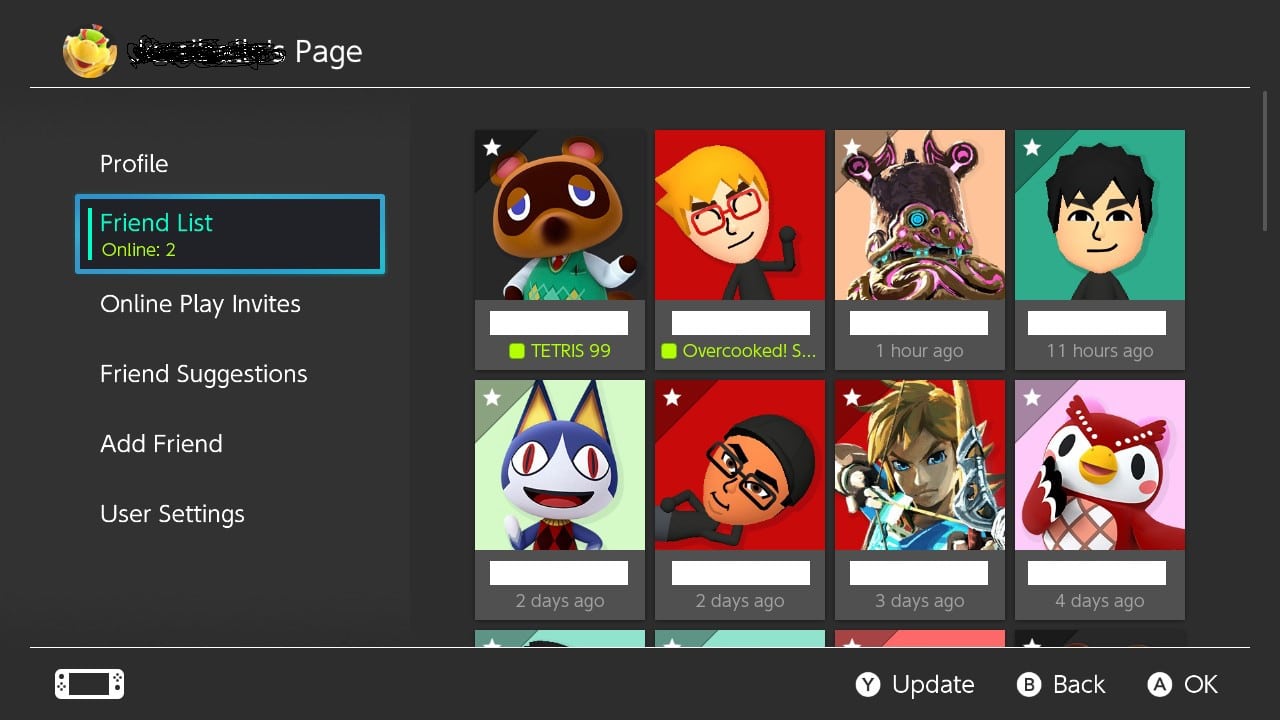
Task: Click the A OK button
Action: 1183,685
